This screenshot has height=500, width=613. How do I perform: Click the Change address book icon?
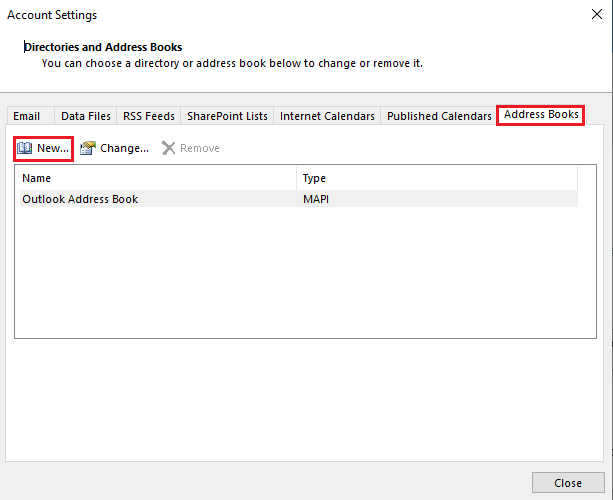[x=88, y=148]
